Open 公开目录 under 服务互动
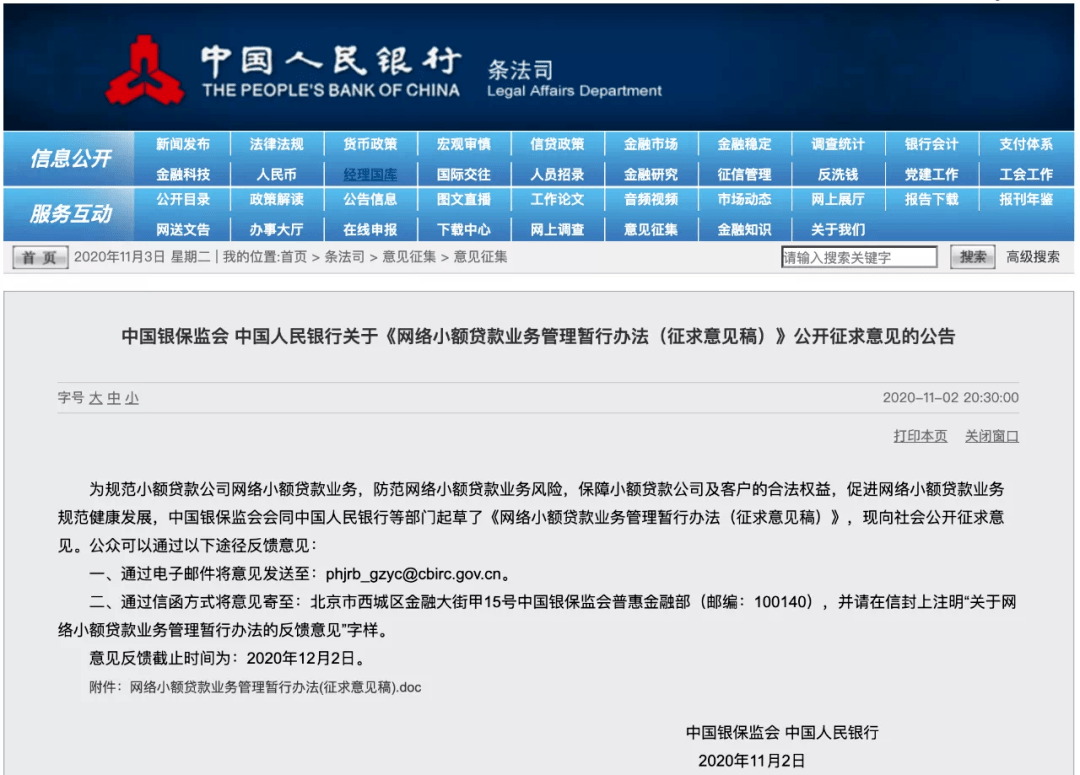The width and height of the screenshot is (1080, 775). [x=183, y=199]
